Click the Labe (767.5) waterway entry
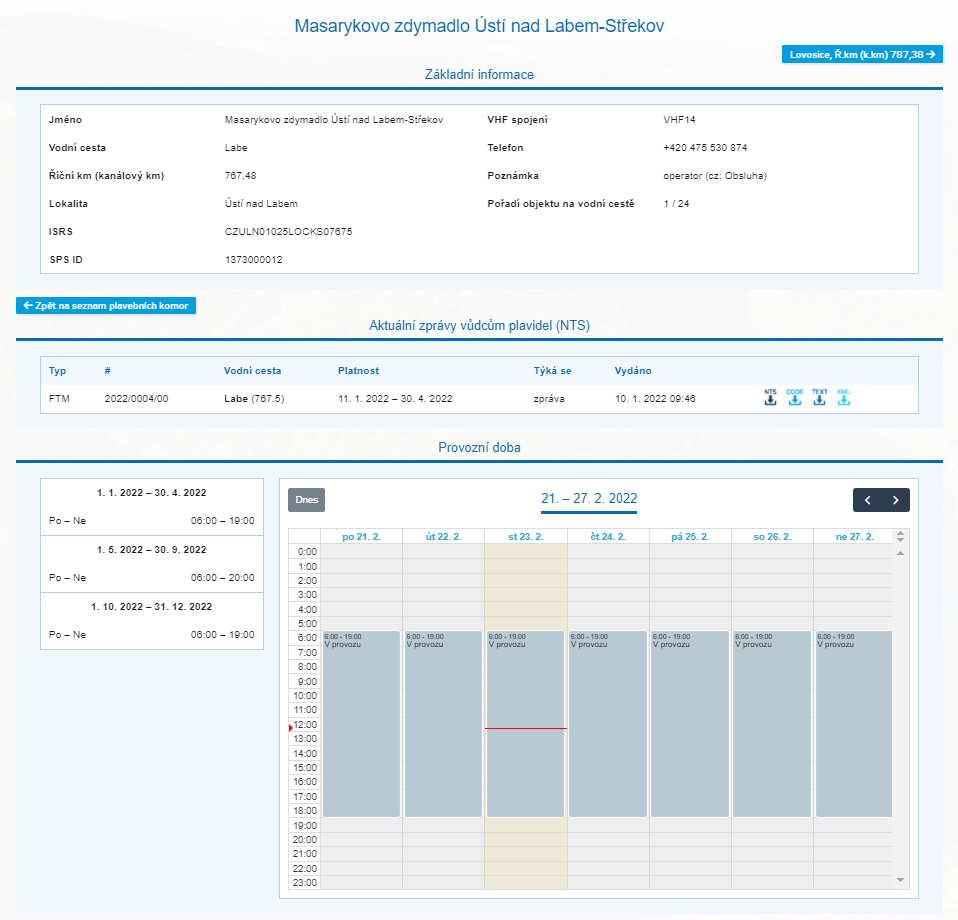This screenshot has width=958, height=920. point(254,399)
